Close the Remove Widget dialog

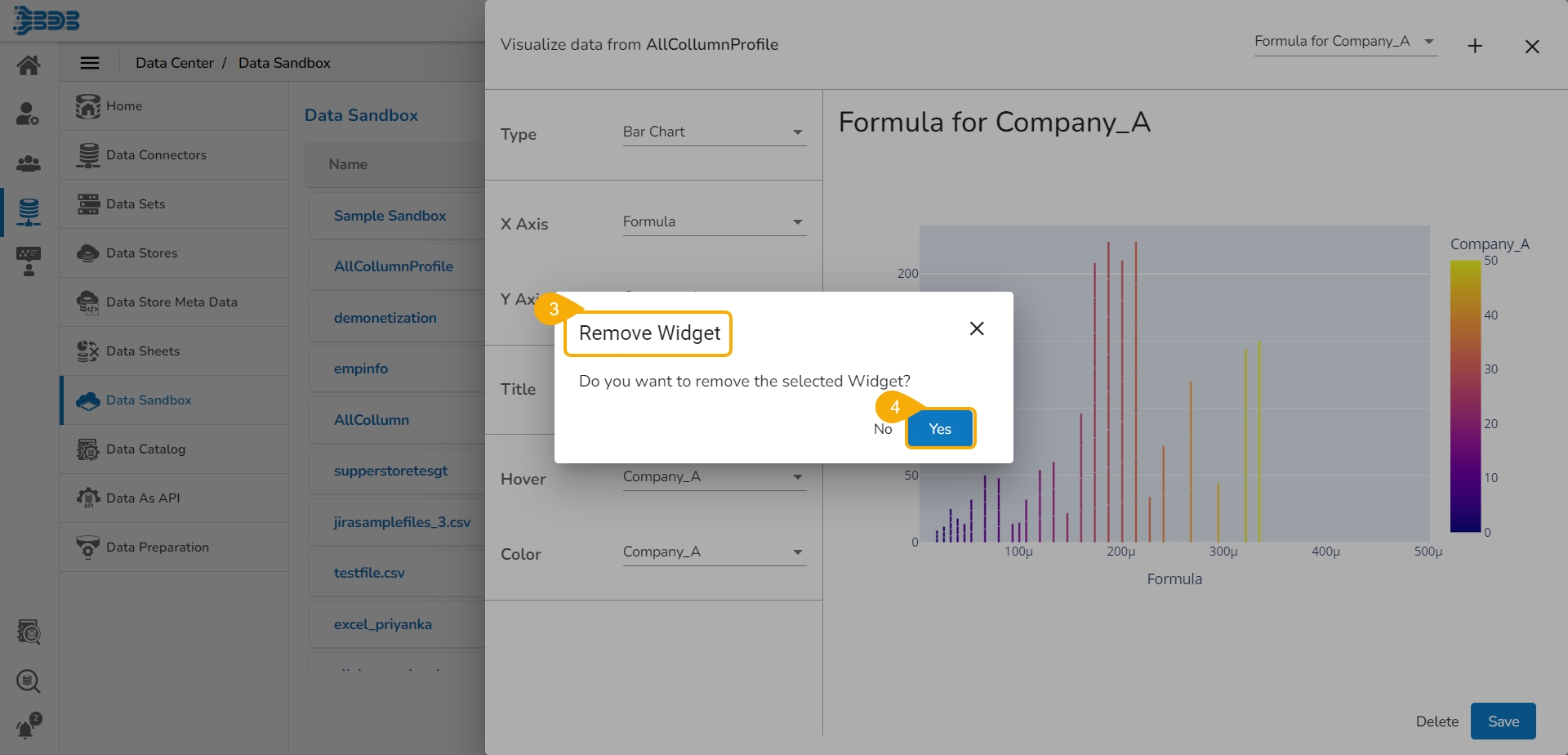click(x=977, y=328)
